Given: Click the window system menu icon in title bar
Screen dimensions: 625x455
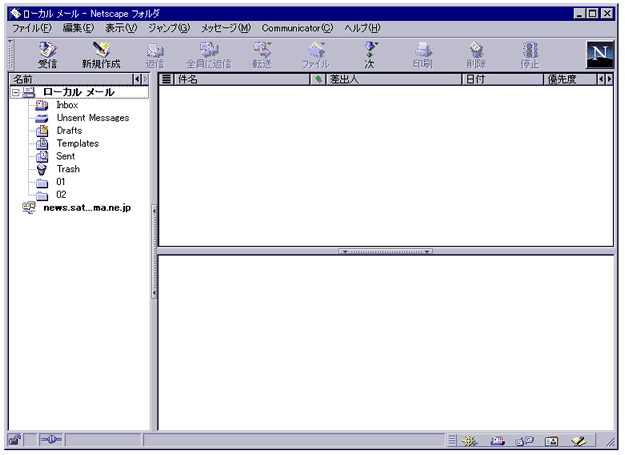Looking at the screenshot, I should 15,14.
